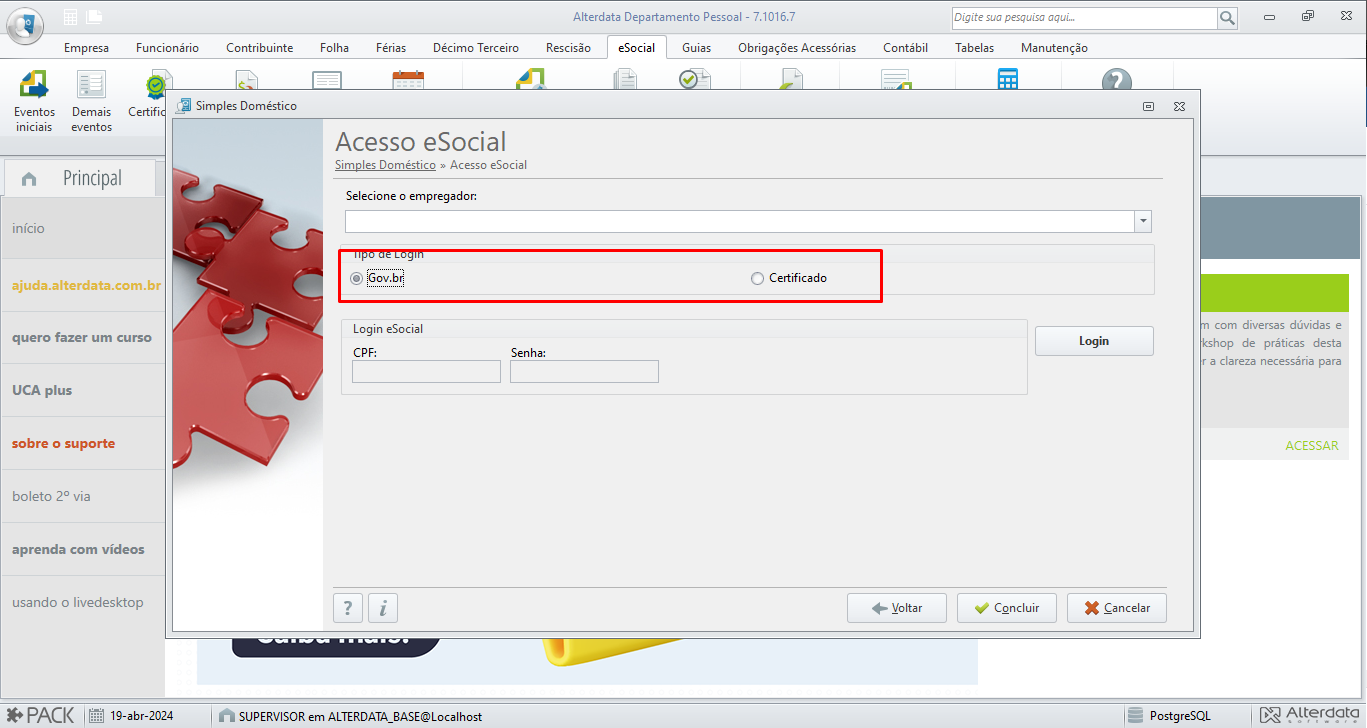Open Demais eventos ribbon icon
Viewport: 1367px width, 728px height.
(x=91, y=102)
